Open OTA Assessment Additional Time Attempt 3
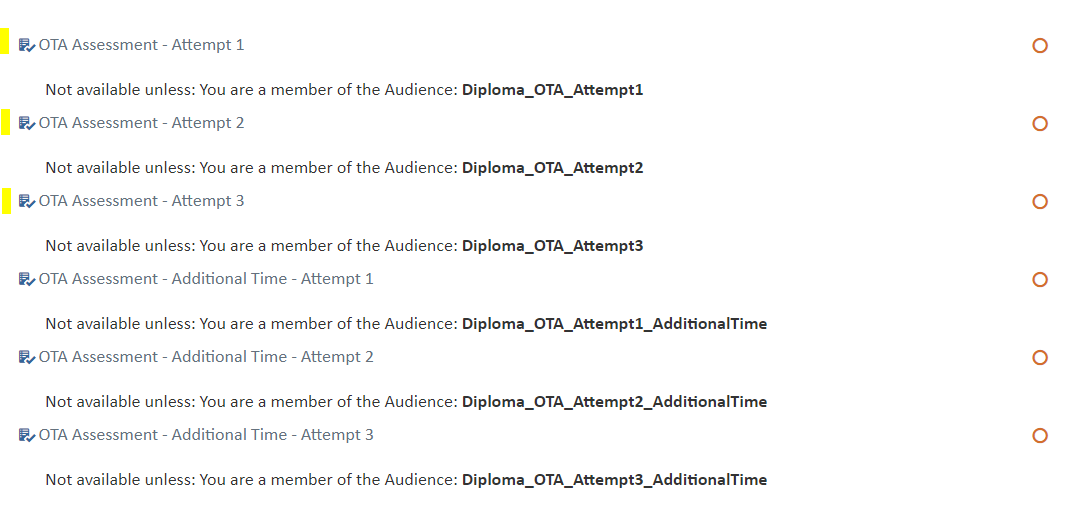This screenshot has width=1069, height=507. coord(206,435)
